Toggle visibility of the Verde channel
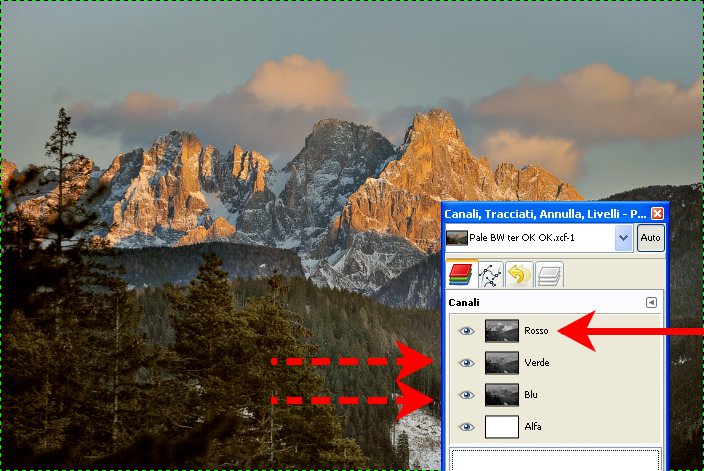 pos(466,363)
